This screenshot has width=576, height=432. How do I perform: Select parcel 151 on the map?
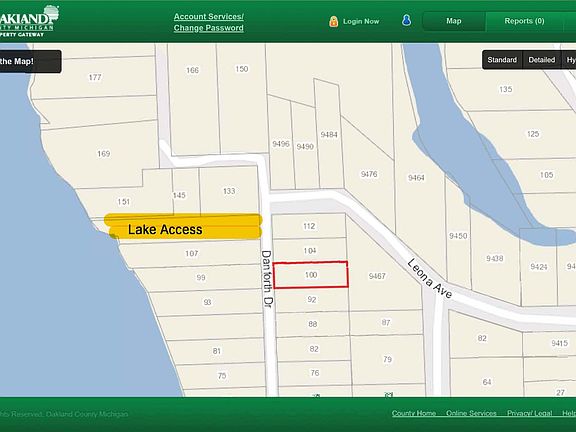(x=123, y=202)
